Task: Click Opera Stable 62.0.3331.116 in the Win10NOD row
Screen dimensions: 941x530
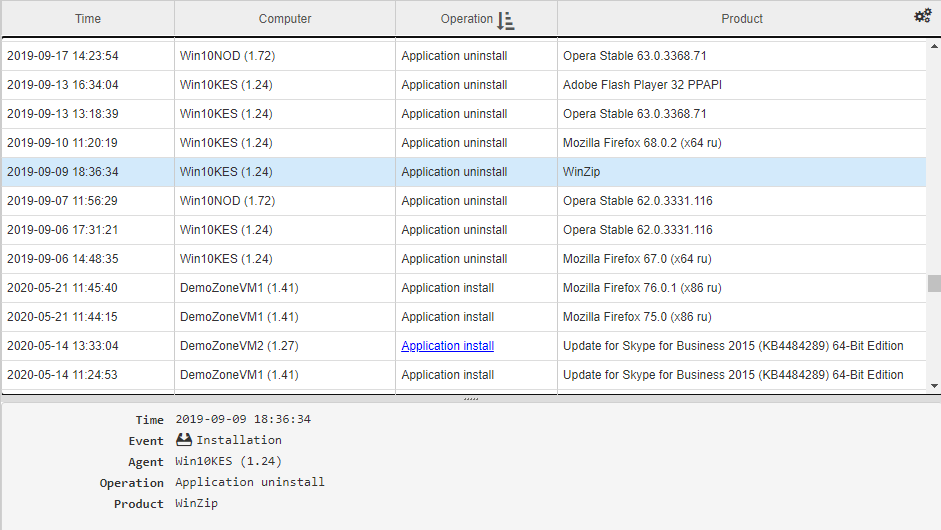Action: (637, 200)
